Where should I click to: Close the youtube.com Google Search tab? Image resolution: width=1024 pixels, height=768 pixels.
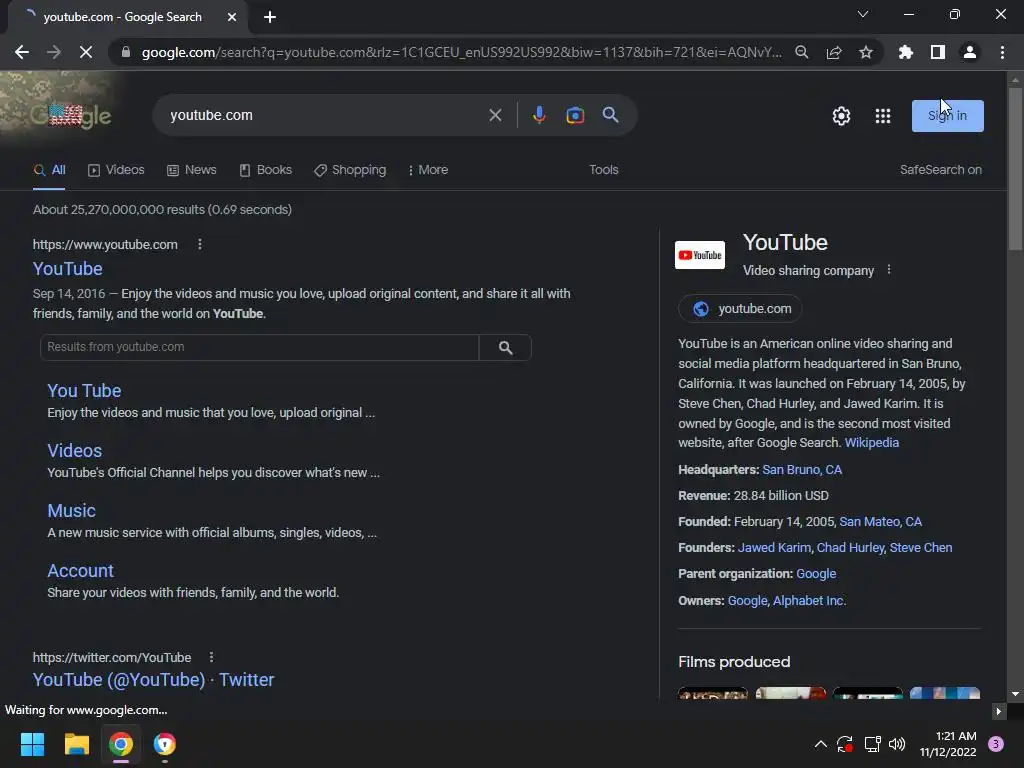pos(232,17)
